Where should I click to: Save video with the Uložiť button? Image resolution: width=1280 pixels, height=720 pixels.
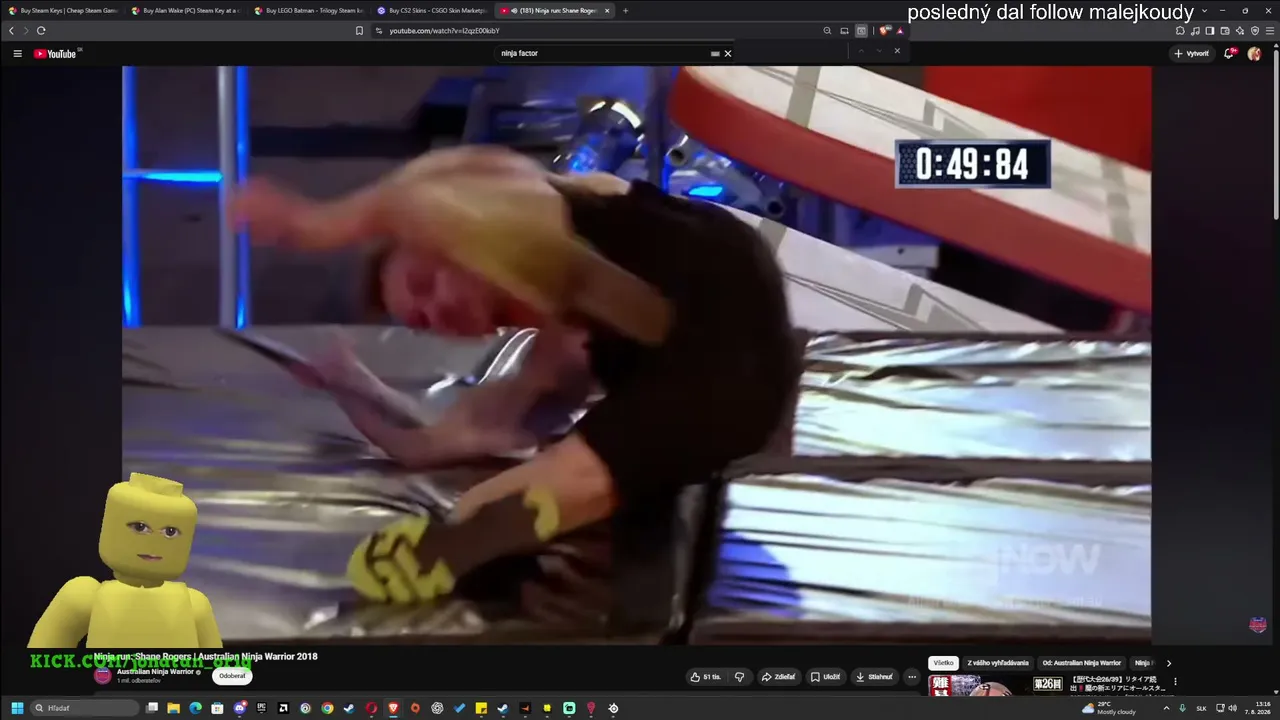tap(825, 677)
